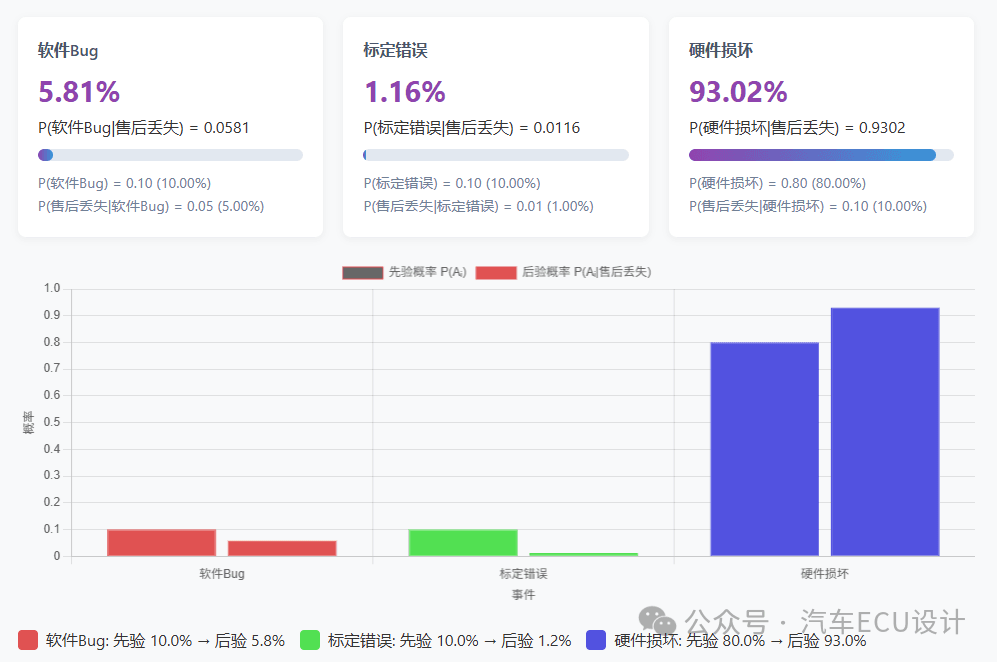Click the 1.0 y-axis tick label

tap(52, 288)
